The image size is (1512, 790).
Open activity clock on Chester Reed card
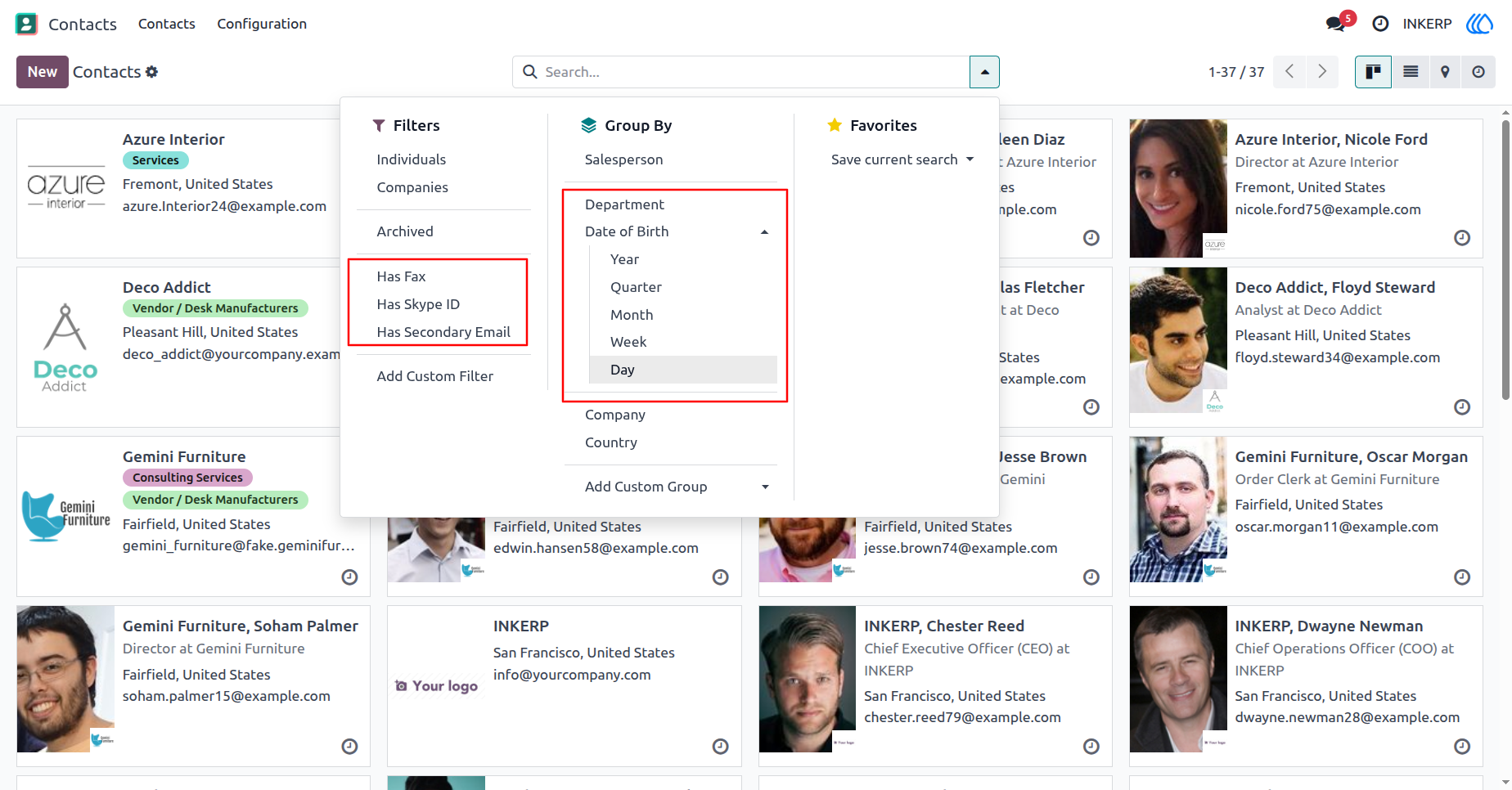pos(1091,747)
